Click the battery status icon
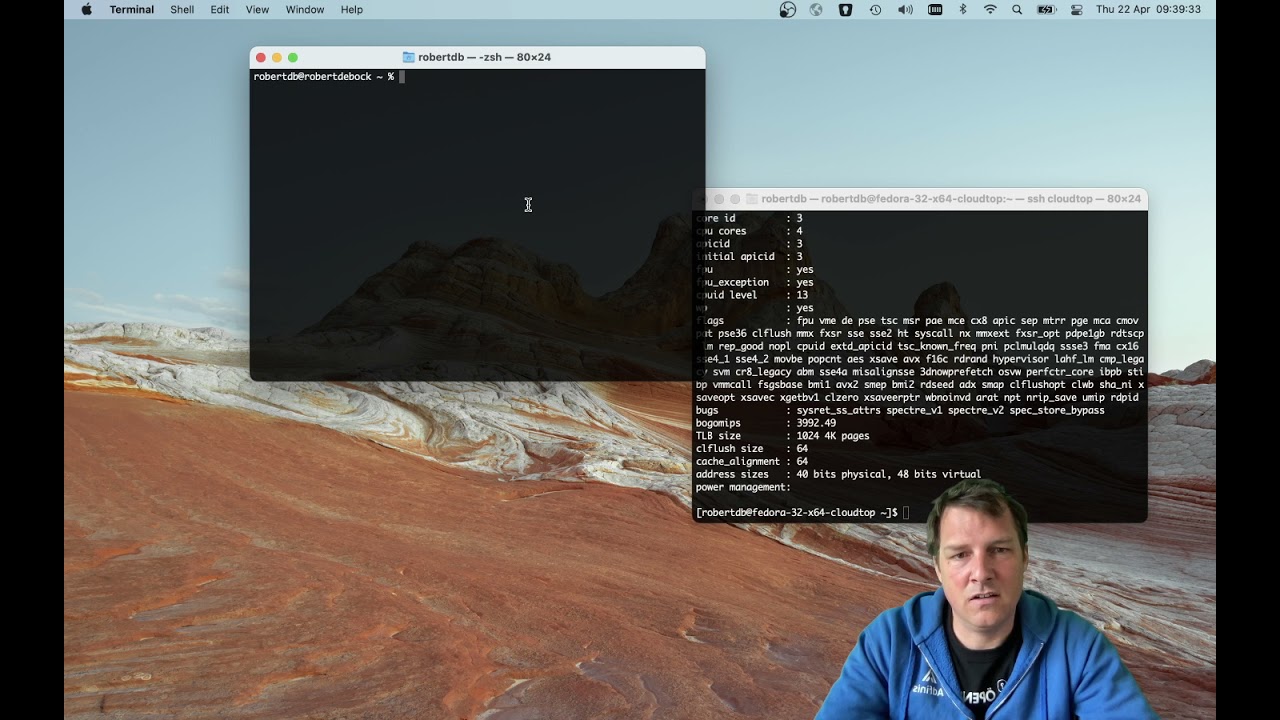 (x=1046, y=9)
